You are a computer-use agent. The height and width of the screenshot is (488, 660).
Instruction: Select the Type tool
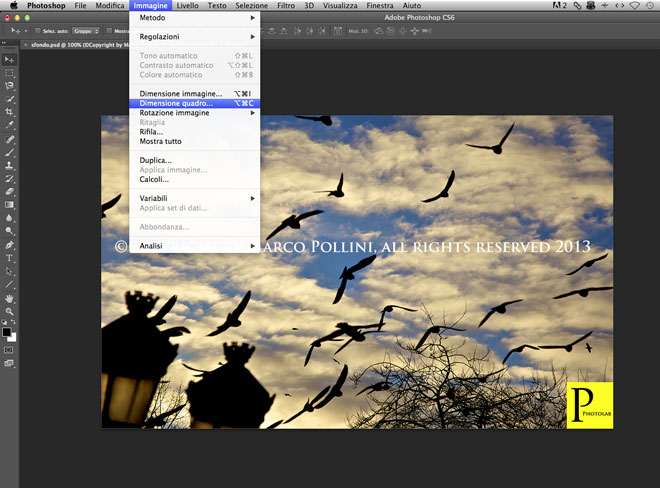pos(9,258)
